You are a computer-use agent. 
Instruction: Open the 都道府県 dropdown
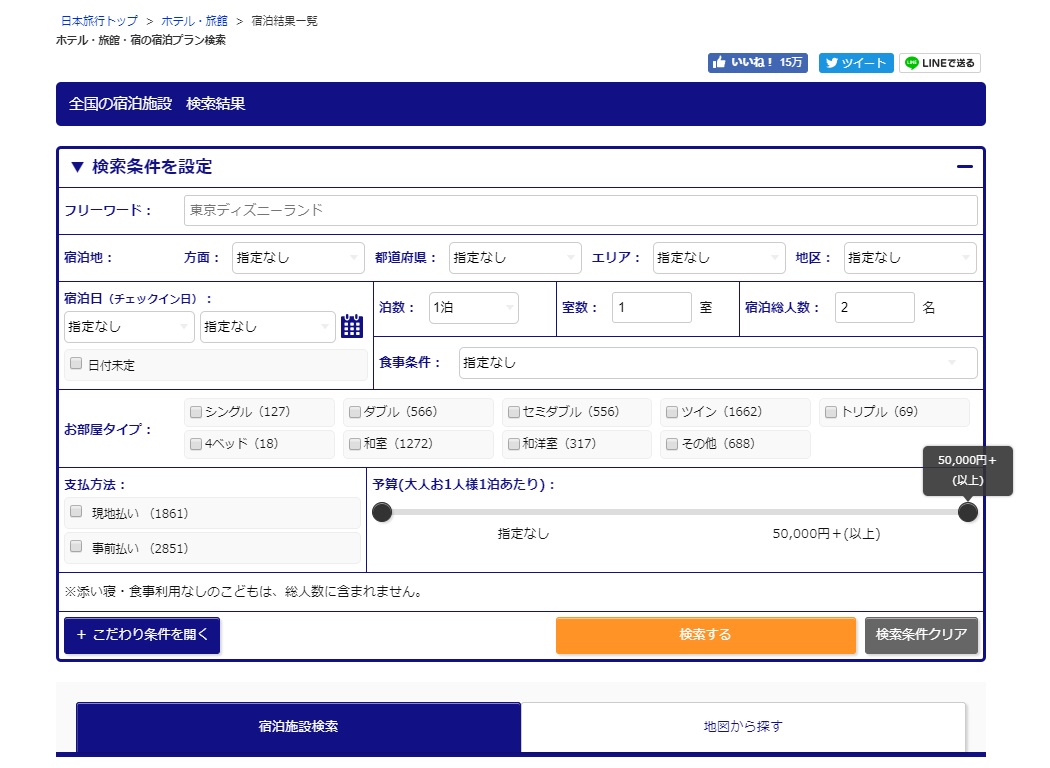coord(514,258)
